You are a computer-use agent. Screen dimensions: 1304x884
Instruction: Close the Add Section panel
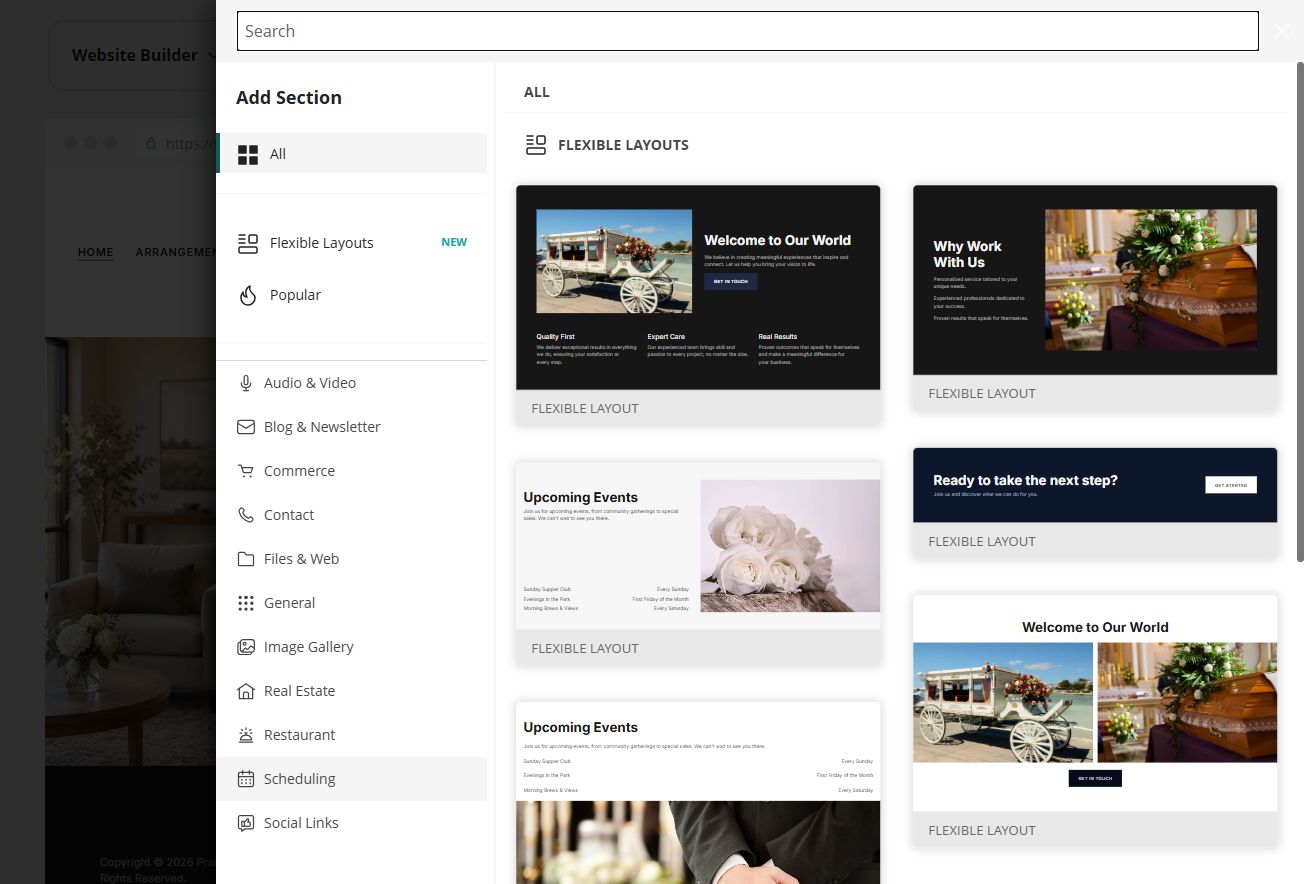1282,31
